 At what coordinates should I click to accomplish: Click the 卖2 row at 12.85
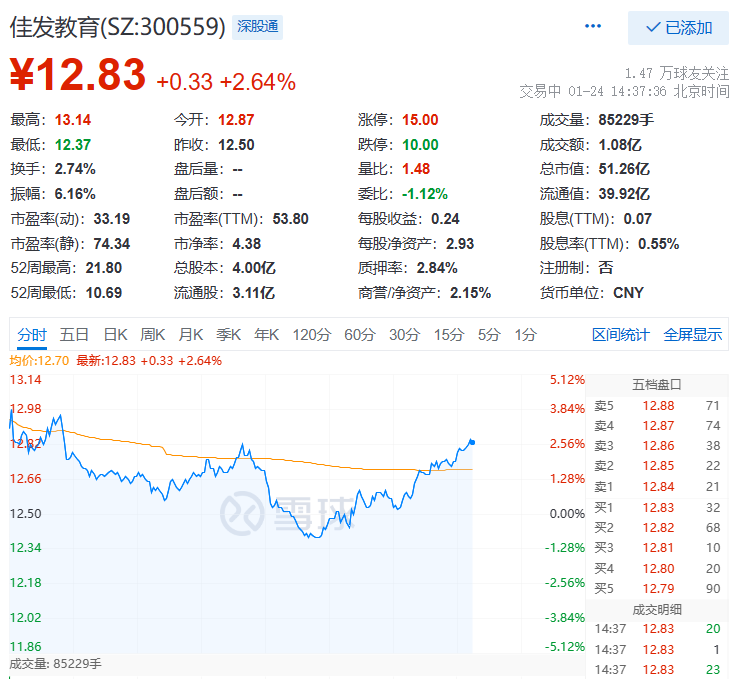pos(657,466)
